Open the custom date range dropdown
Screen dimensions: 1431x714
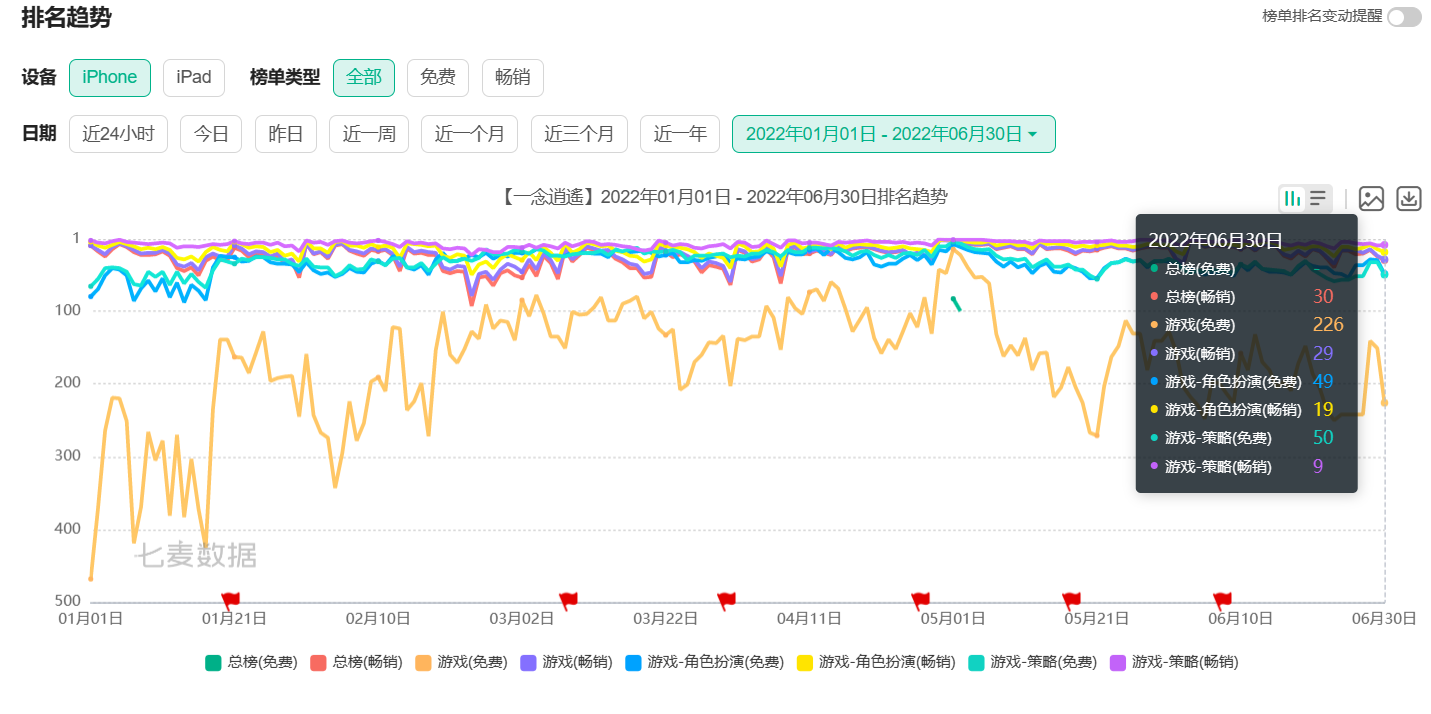click(x=892, y=134)
